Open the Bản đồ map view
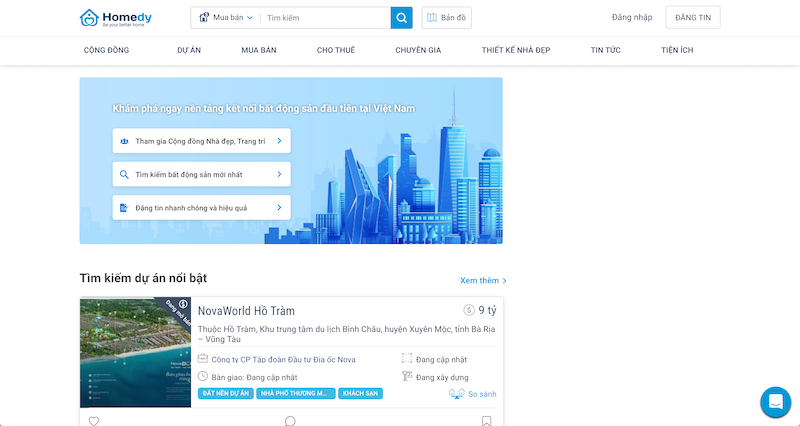Viewport: 800px width, 426px height. [x=446, y=18]
